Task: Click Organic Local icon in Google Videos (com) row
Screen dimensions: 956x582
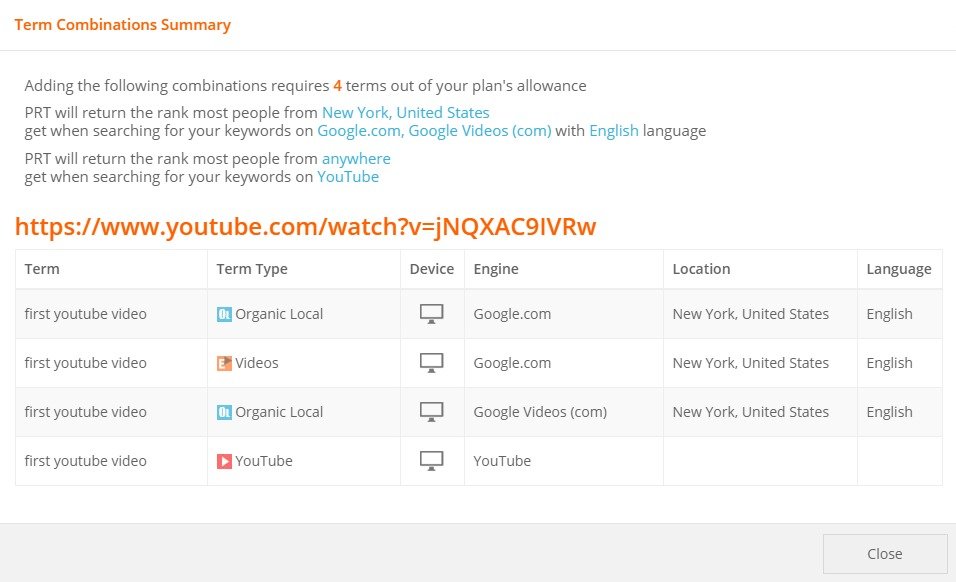Action: (224, 412)
